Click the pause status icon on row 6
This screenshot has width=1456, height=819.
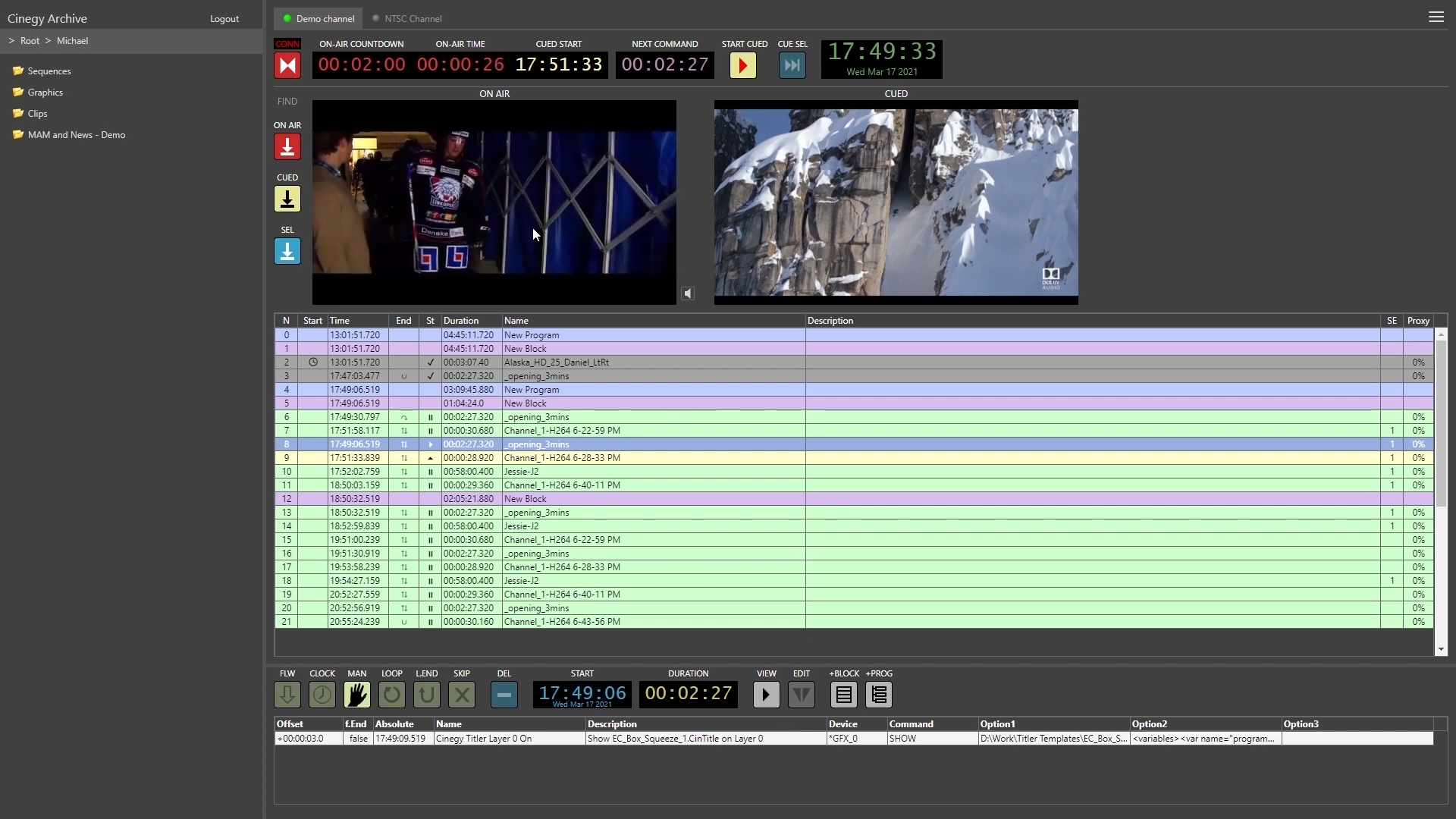tap(431, 417)
